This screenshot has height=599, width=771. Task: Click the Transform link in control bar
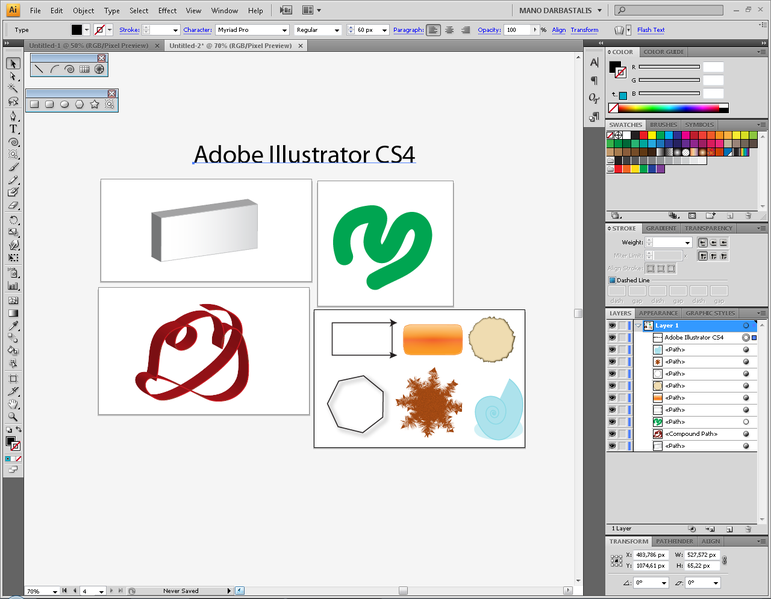[584, 30]
